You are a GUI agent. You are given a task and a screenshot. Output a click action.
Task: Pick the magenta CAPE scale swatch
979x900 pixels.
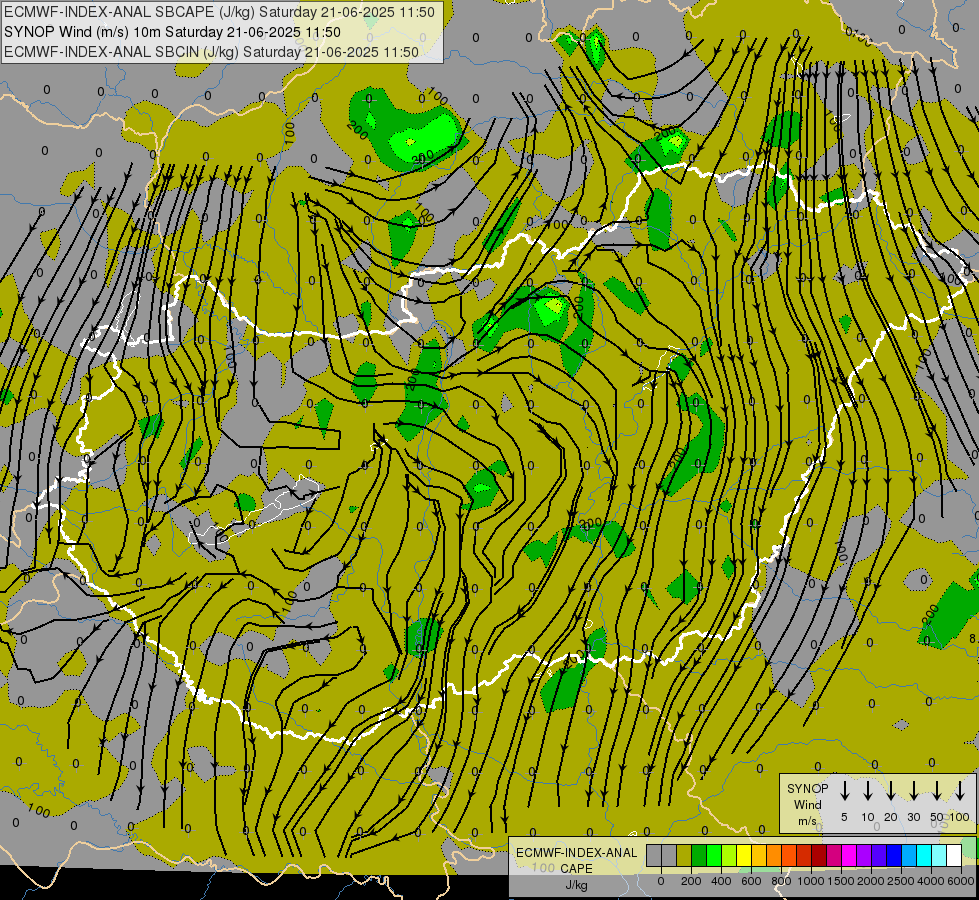(849, 855)
